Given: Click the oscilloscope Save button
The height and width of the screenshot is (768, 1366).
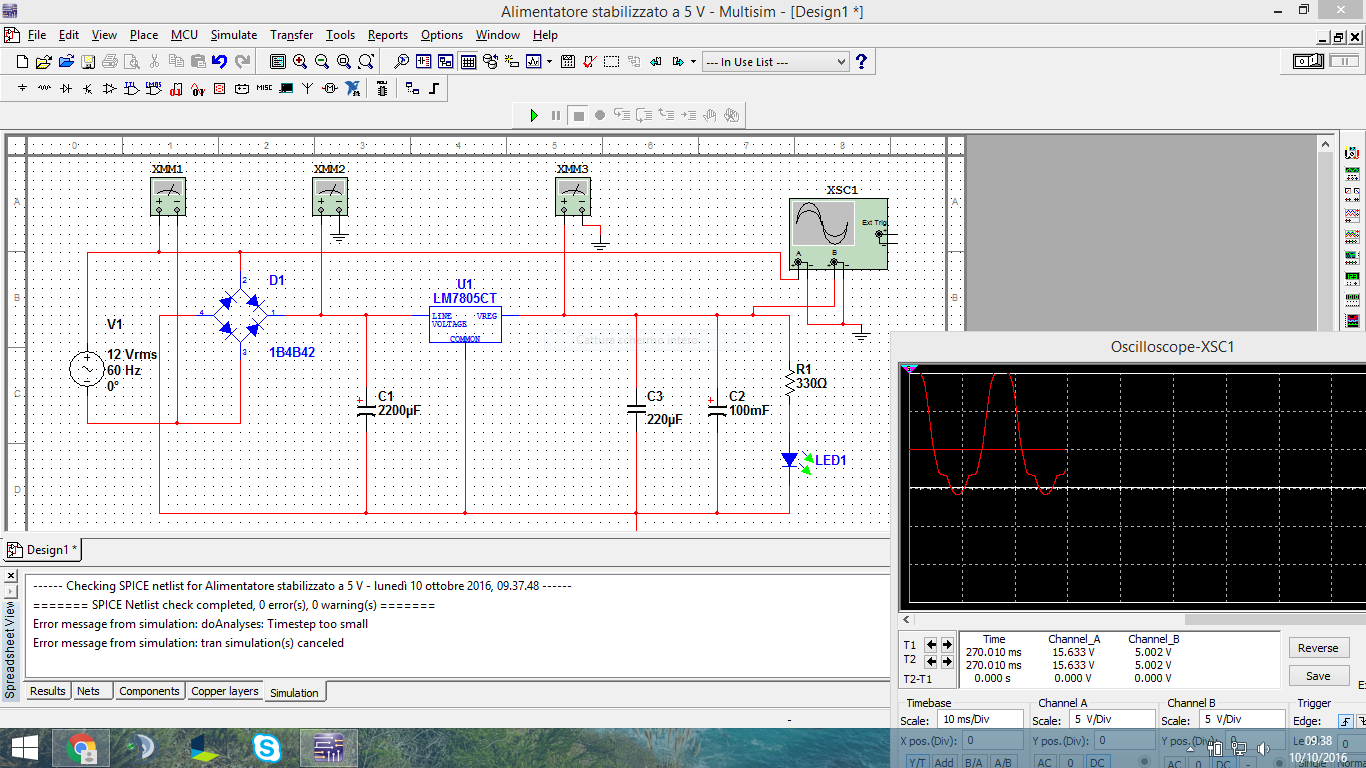Looking at the screenshot, I should [x=1318, y=676].
